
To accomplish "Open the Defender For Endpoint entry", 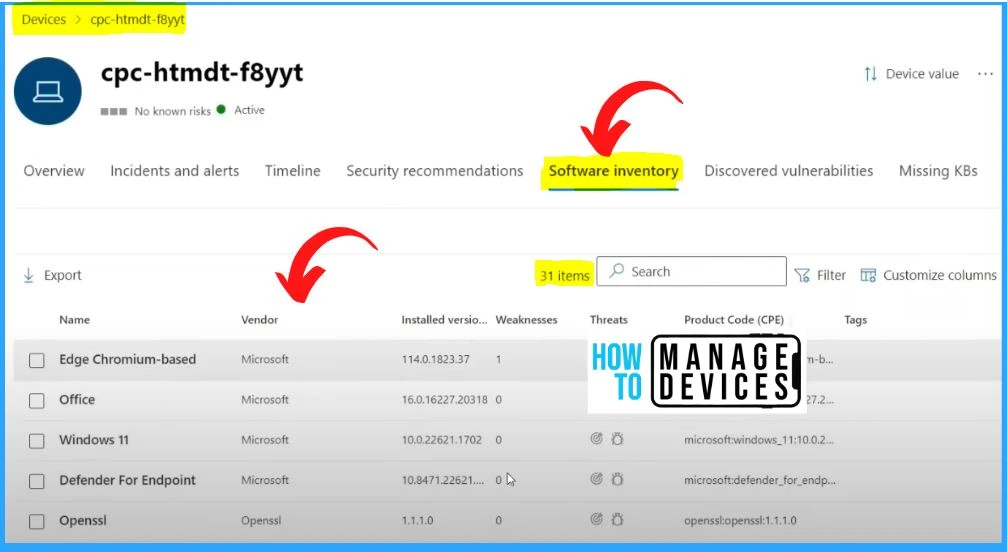I will click(x=127, y=480).
